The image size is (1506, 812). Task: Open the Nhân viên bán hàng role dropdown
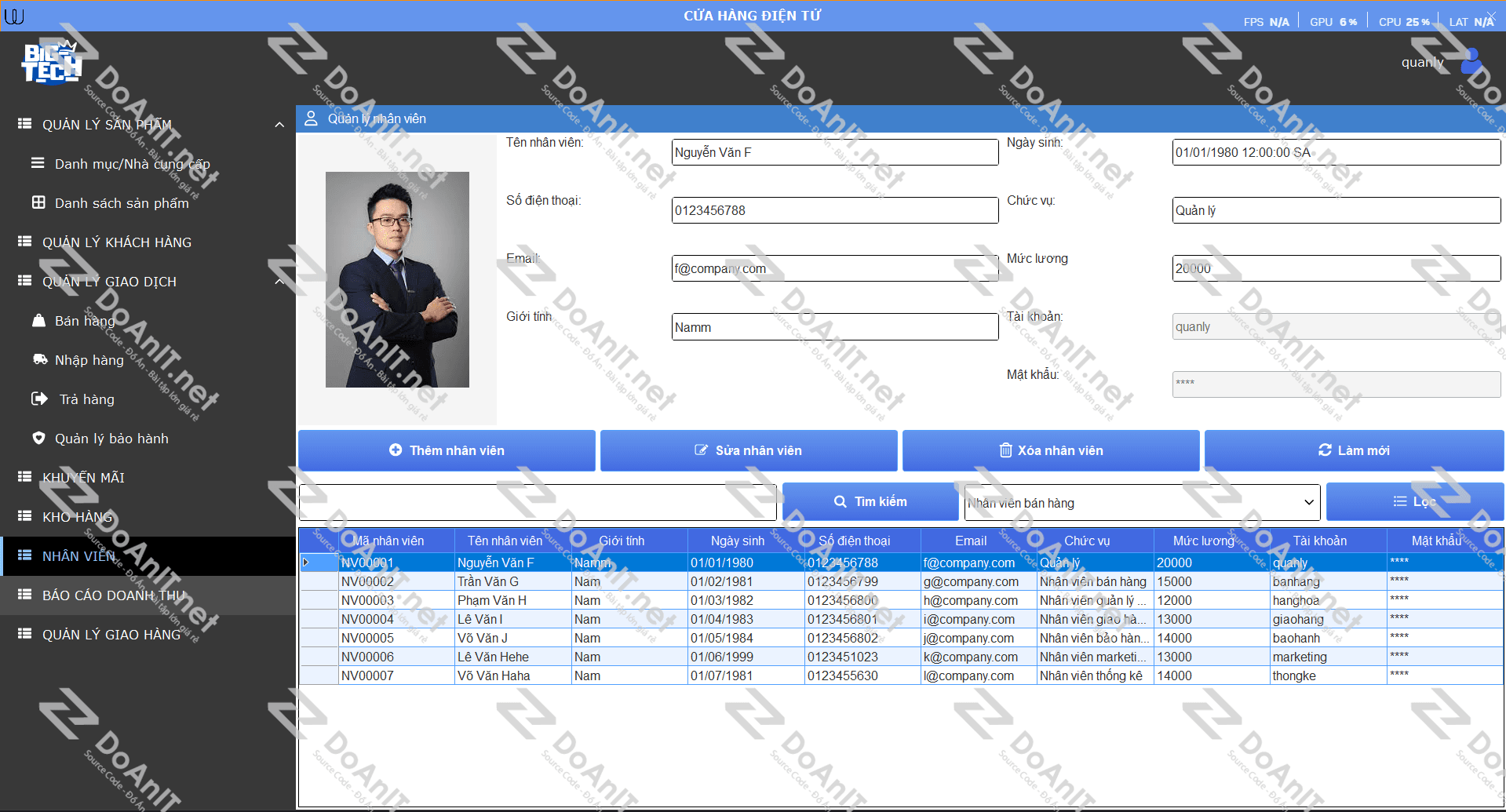1142,503
